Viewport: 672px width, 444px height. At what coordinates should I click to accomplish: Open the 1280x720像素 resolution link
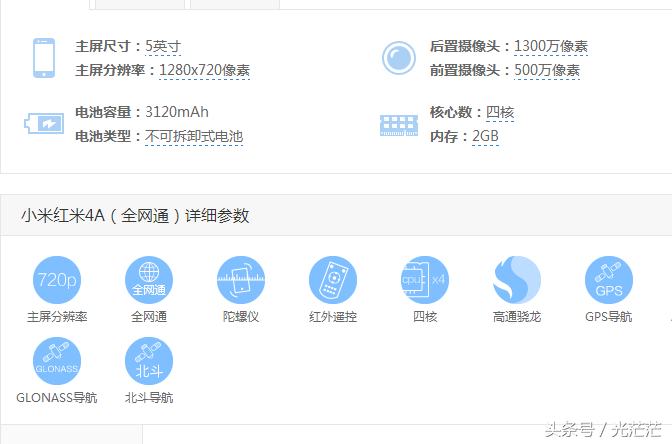click(x=204, y=70)
